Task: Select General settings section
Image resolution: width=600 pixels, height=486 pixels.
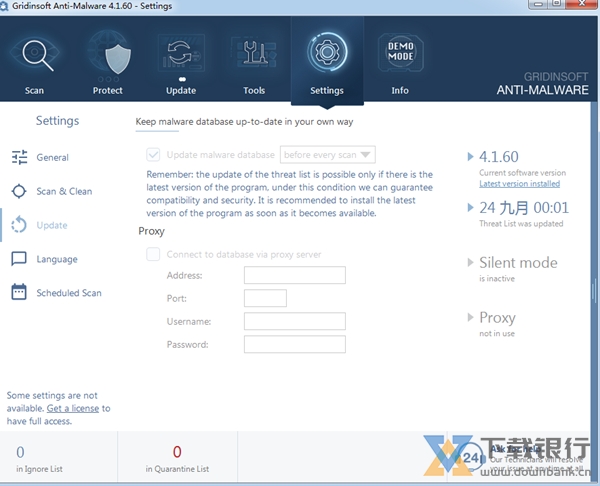Action: (x=52, y=157)
